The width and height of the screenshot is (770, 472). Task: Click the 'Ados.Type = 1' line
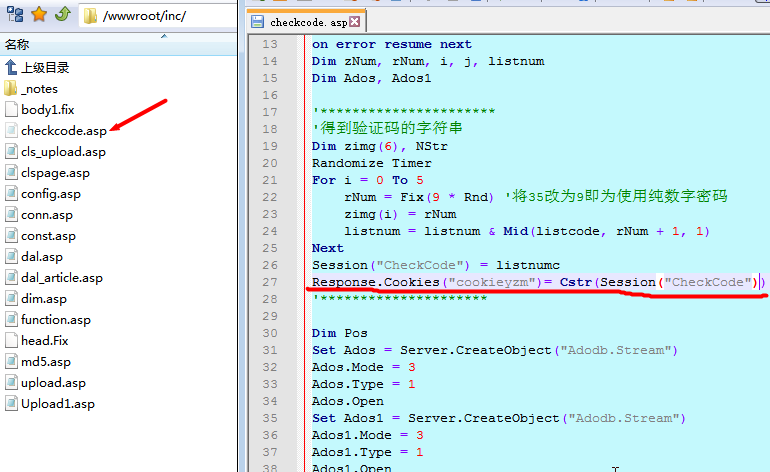click(364, 384)
